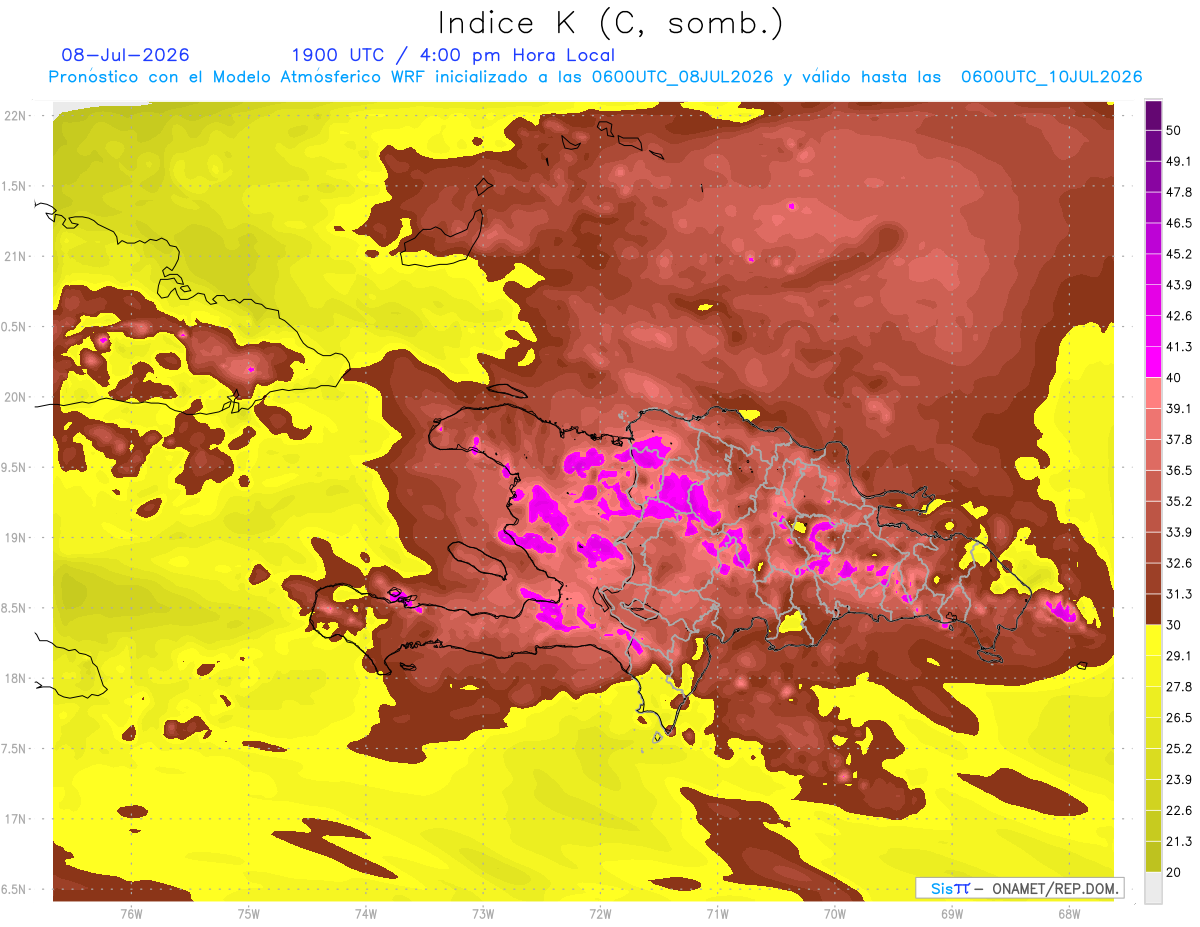Click the '22N' latitude label
Viewport: 1200px width, 927px height.
pyautogui.click(x=14, y=116)
